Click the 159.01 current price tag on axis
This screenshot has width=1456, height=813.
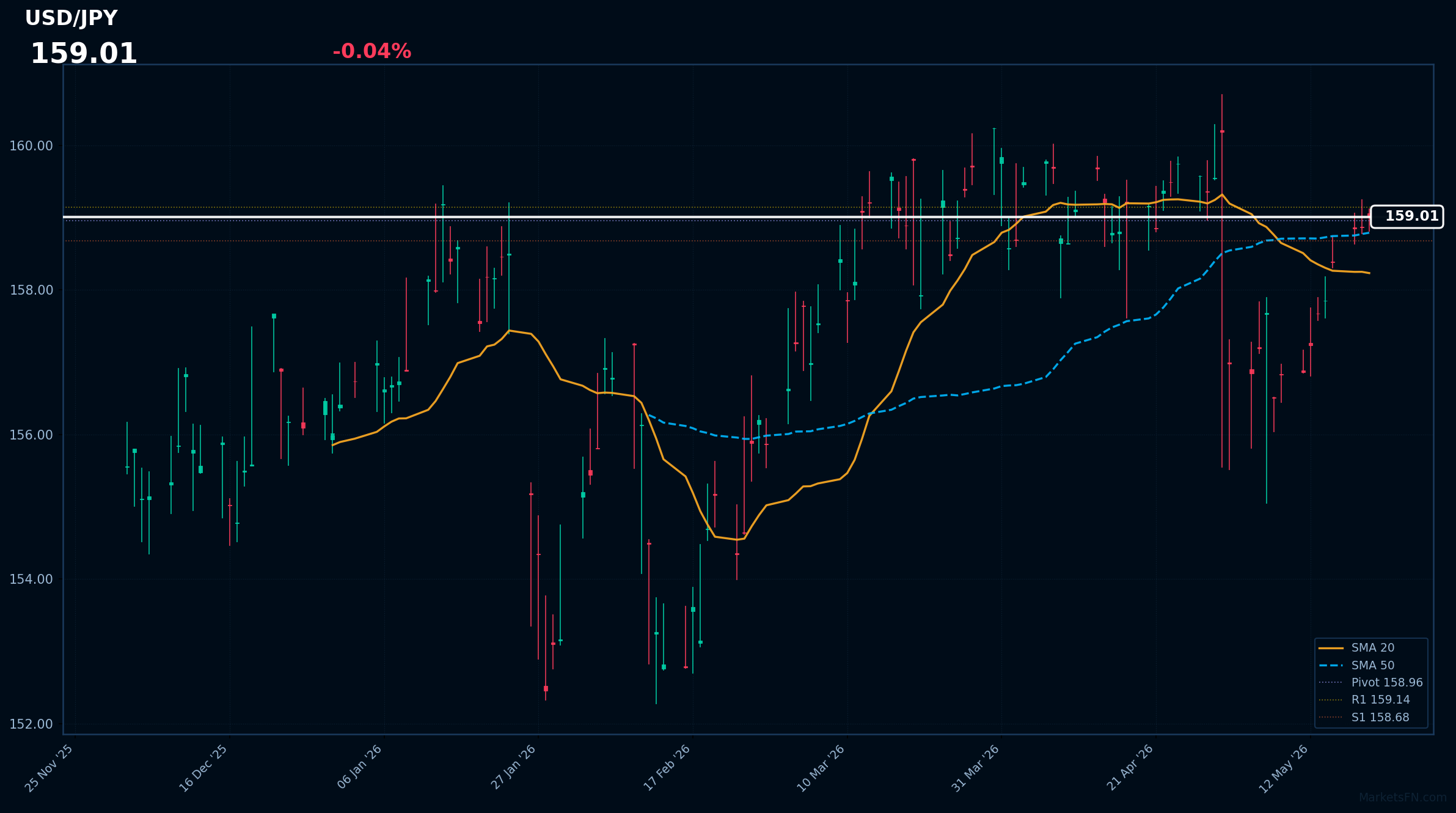click(1407, 216)
